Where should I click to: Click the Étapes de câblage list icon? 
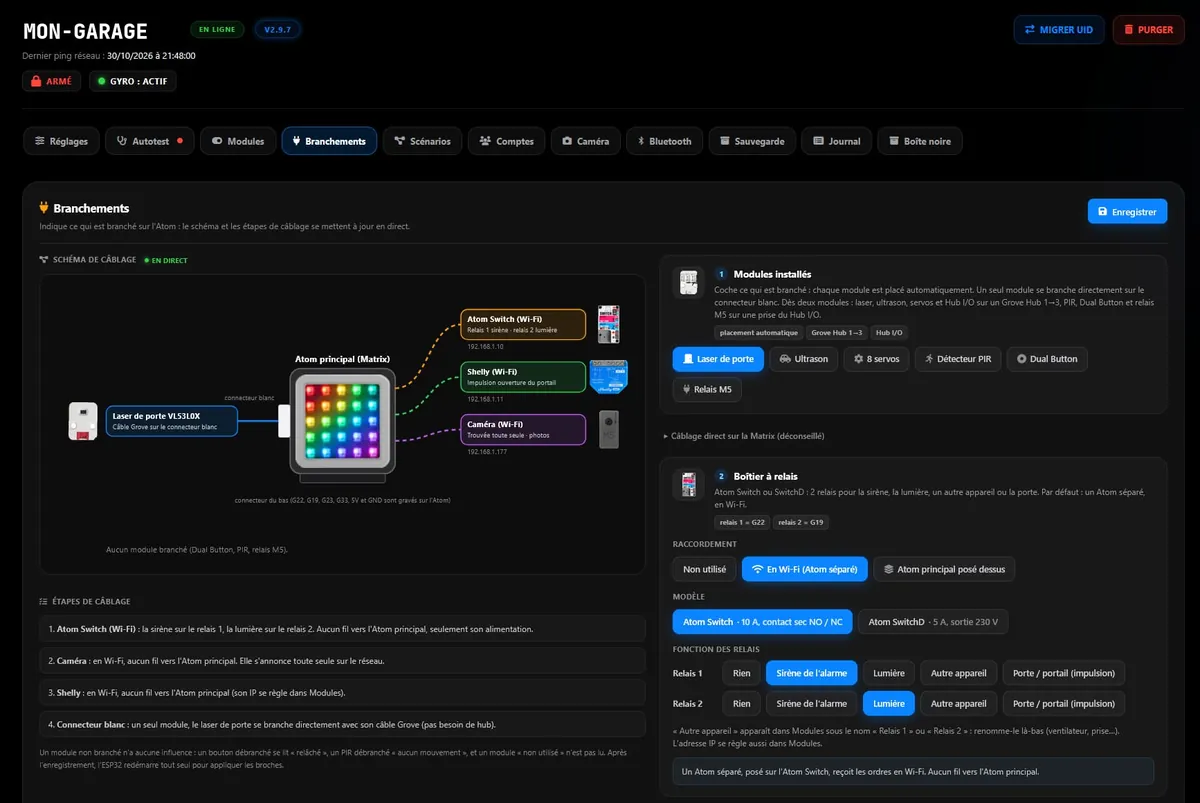point(44,601)
